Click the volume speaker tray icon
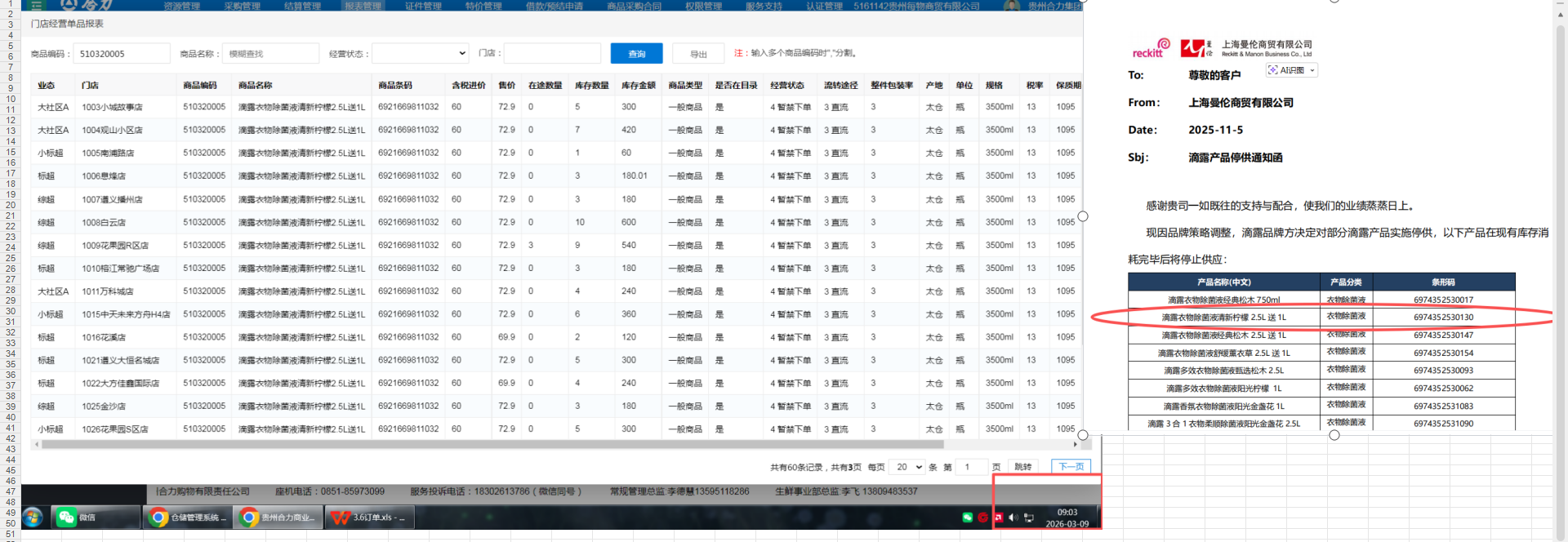The width and height of the screenshot is (1568, 542). (x=1013, y=518)
